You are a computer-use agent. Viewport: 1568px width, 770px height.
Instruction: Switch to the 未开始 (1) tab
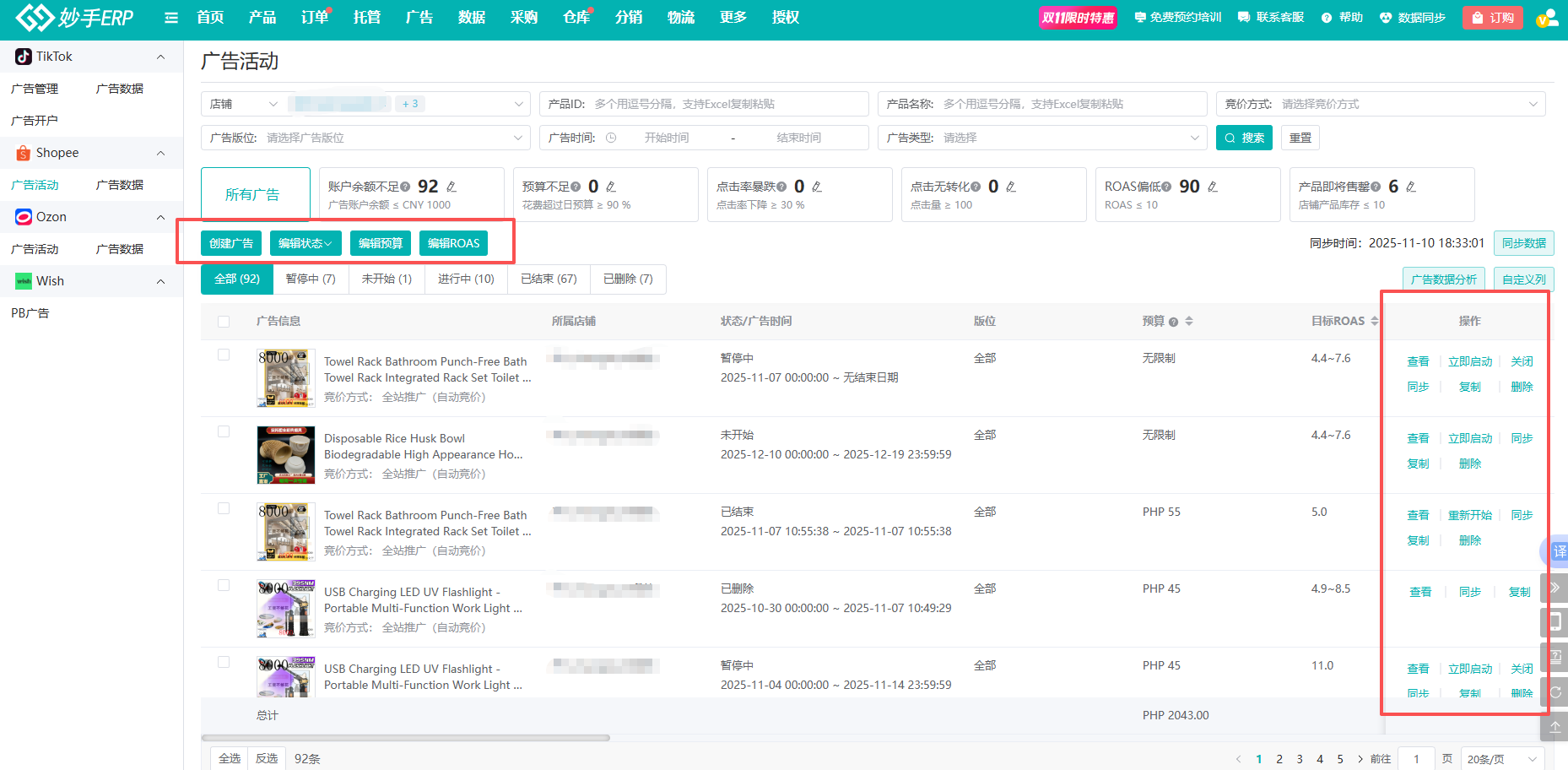[x=387, y=279]
